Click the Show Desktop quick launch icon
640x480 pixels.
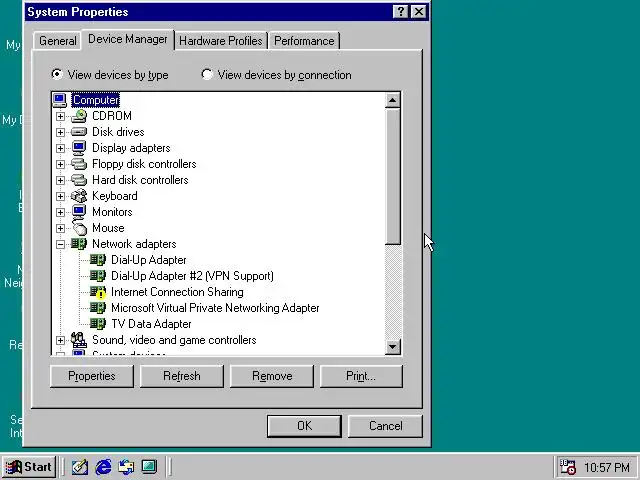click(x=80, y=467)
